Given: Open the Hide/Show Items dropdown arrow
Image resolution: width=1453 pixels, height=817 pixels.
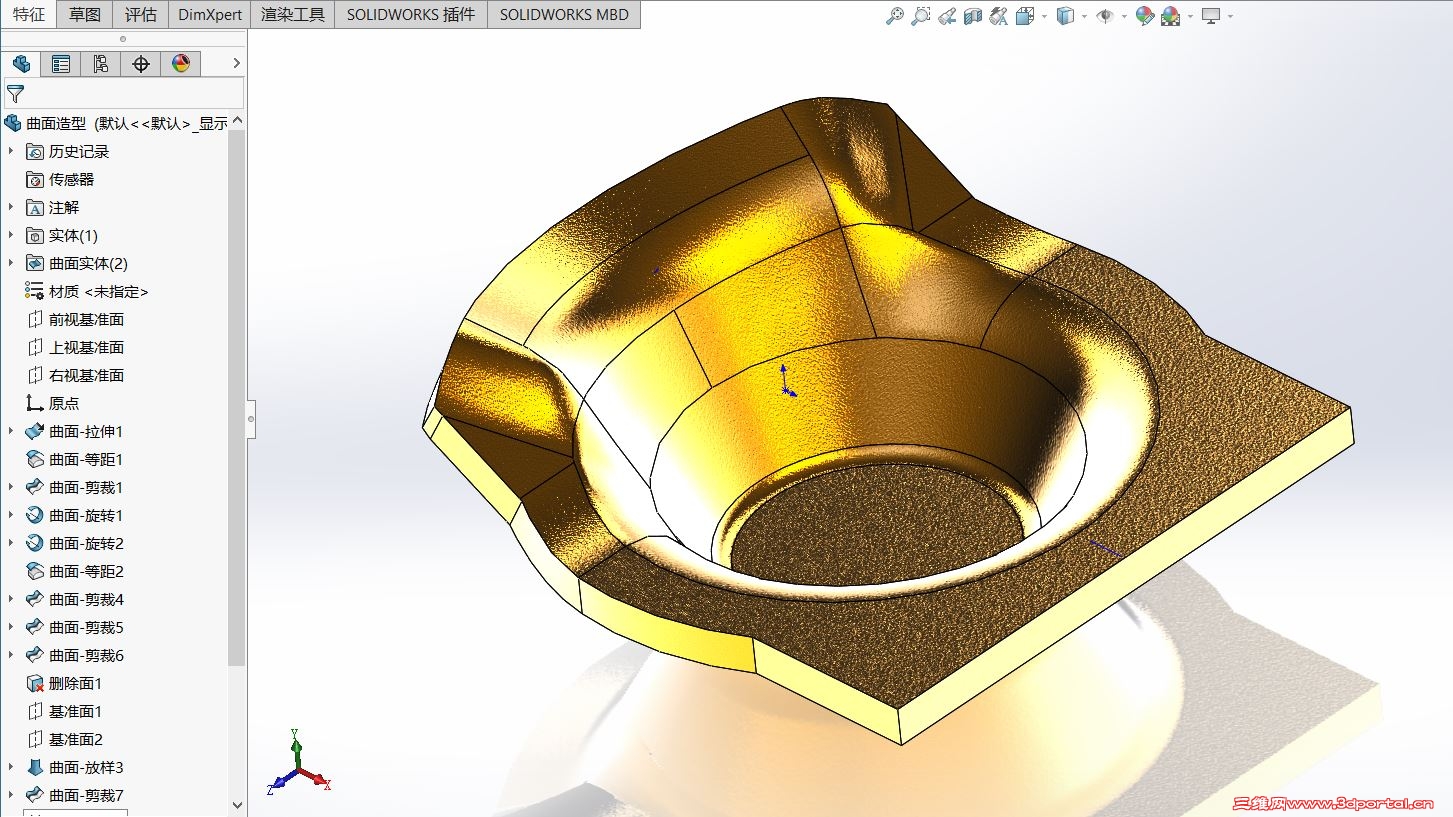Looking at the screenshot, I should (1124, 16).
